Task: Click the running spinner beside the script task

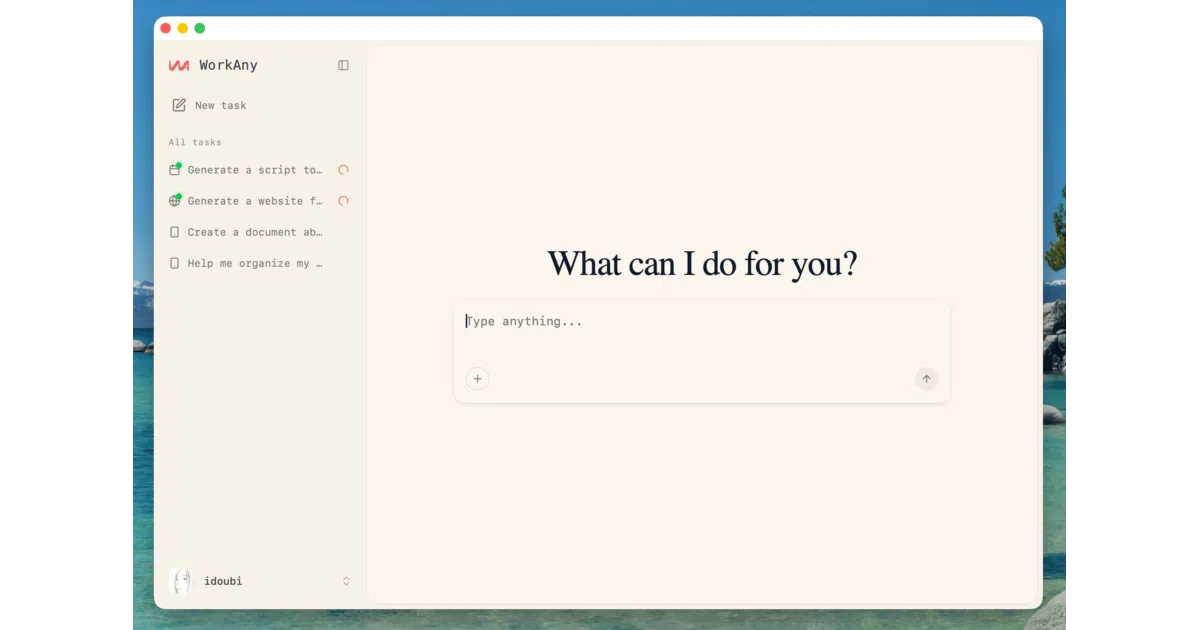Action: point(343,170)
